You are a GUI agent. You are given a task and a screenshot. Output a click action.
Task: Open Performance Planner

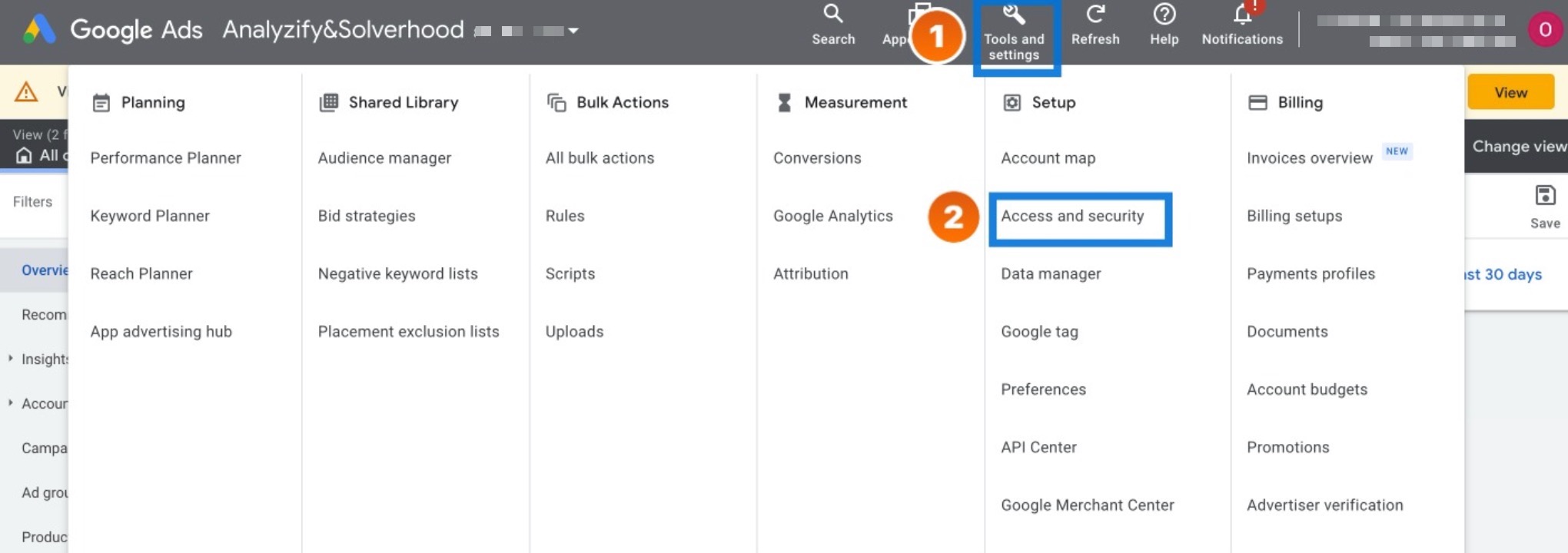click(165, 158)
